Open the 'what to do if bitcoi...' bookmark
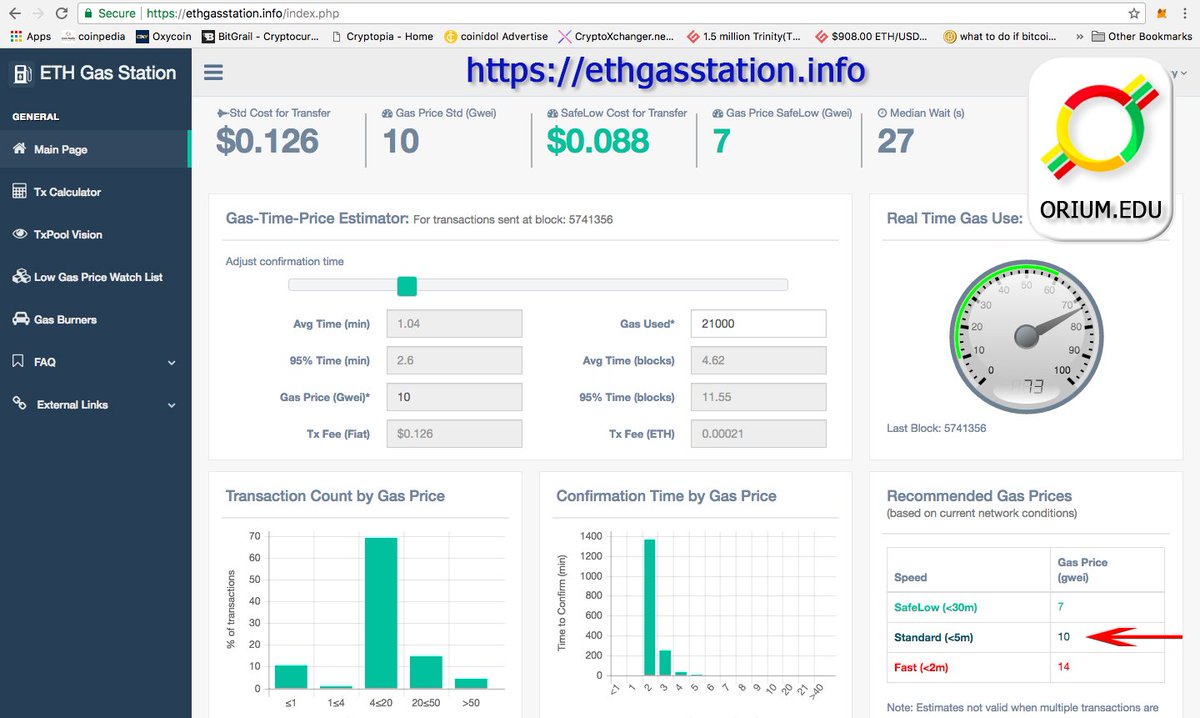Image resolution: width=1200 pixels, height=718 pixels. pos(999,37)
